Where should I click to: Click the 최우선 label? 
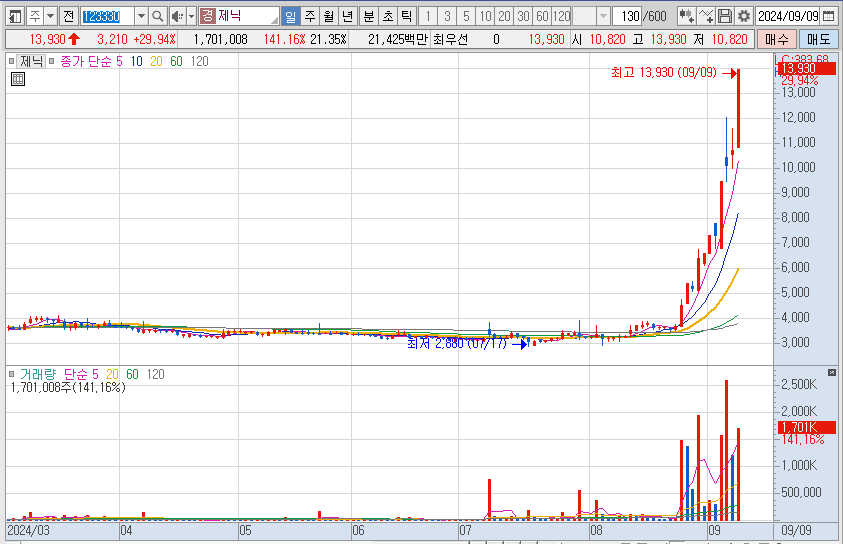pos(451,39)
